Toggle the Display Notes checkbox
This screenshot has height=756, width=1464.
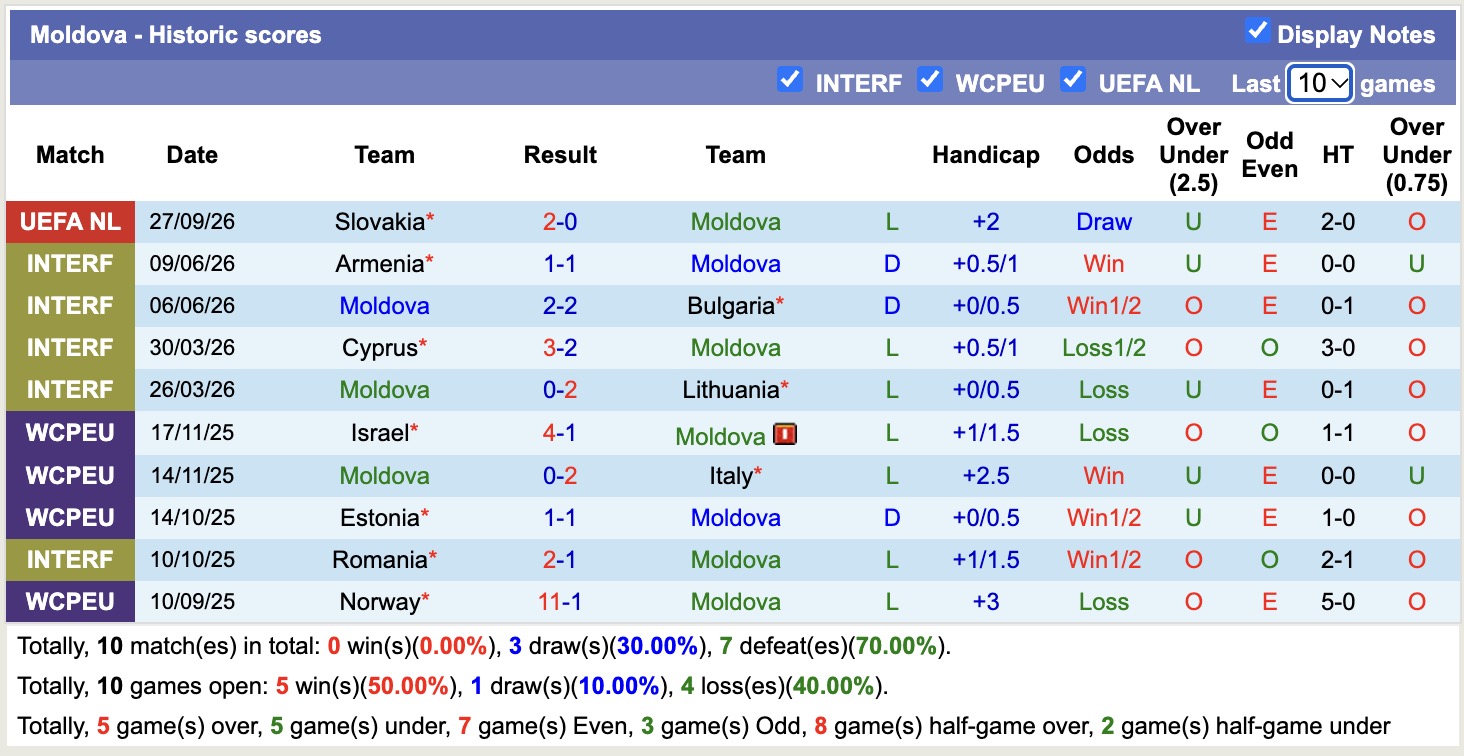pyautogui.click(x=1257, y=31)
